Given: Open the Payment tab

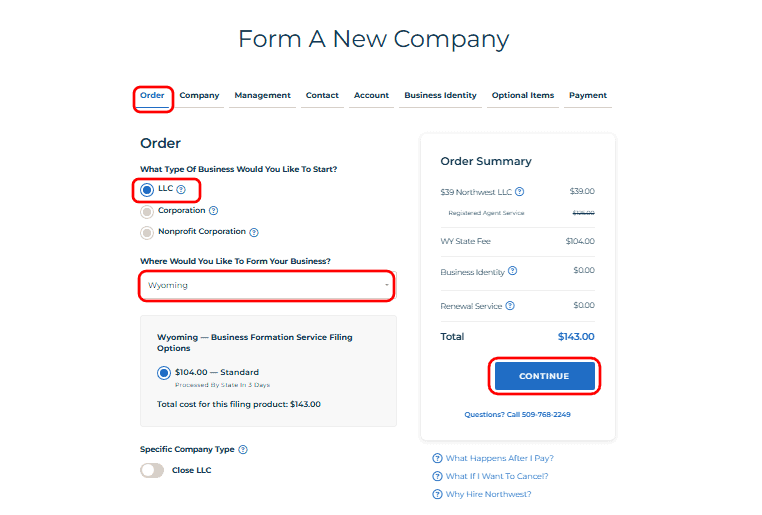Looking at the screenshot, I should click(x=588, y=96).
